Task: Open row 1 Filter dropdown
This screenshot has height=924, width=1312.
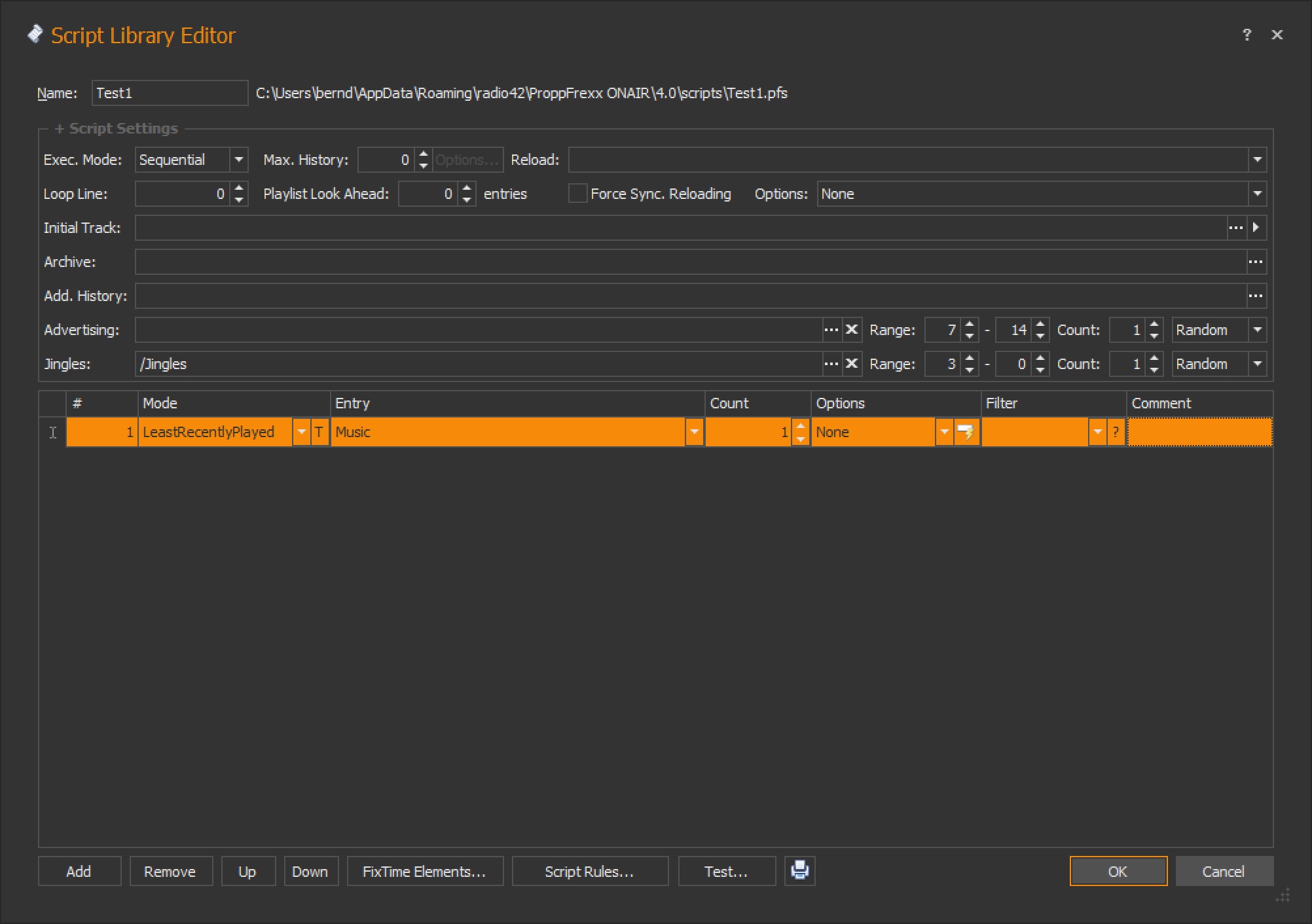Action: 1097,432
